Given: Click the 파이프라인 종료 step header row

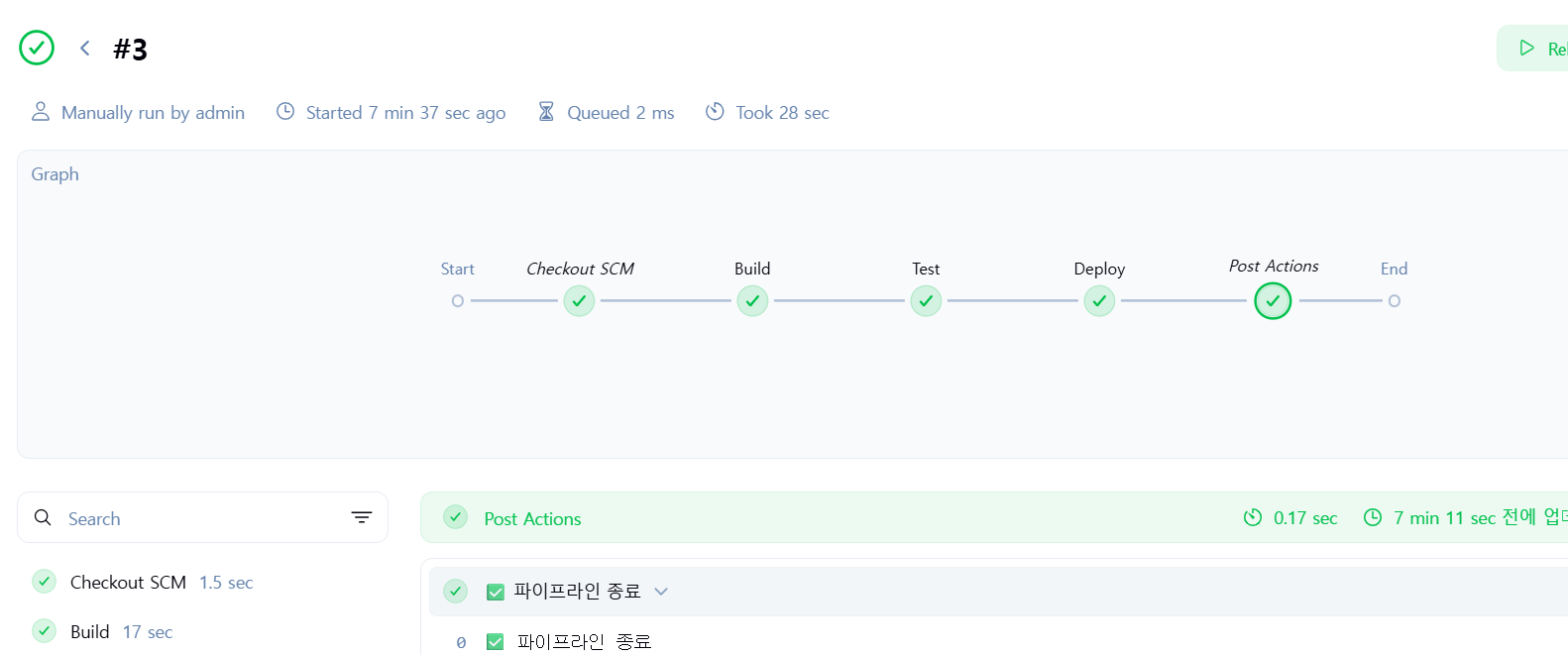Looking at the screenshot, I should point(998,592).
